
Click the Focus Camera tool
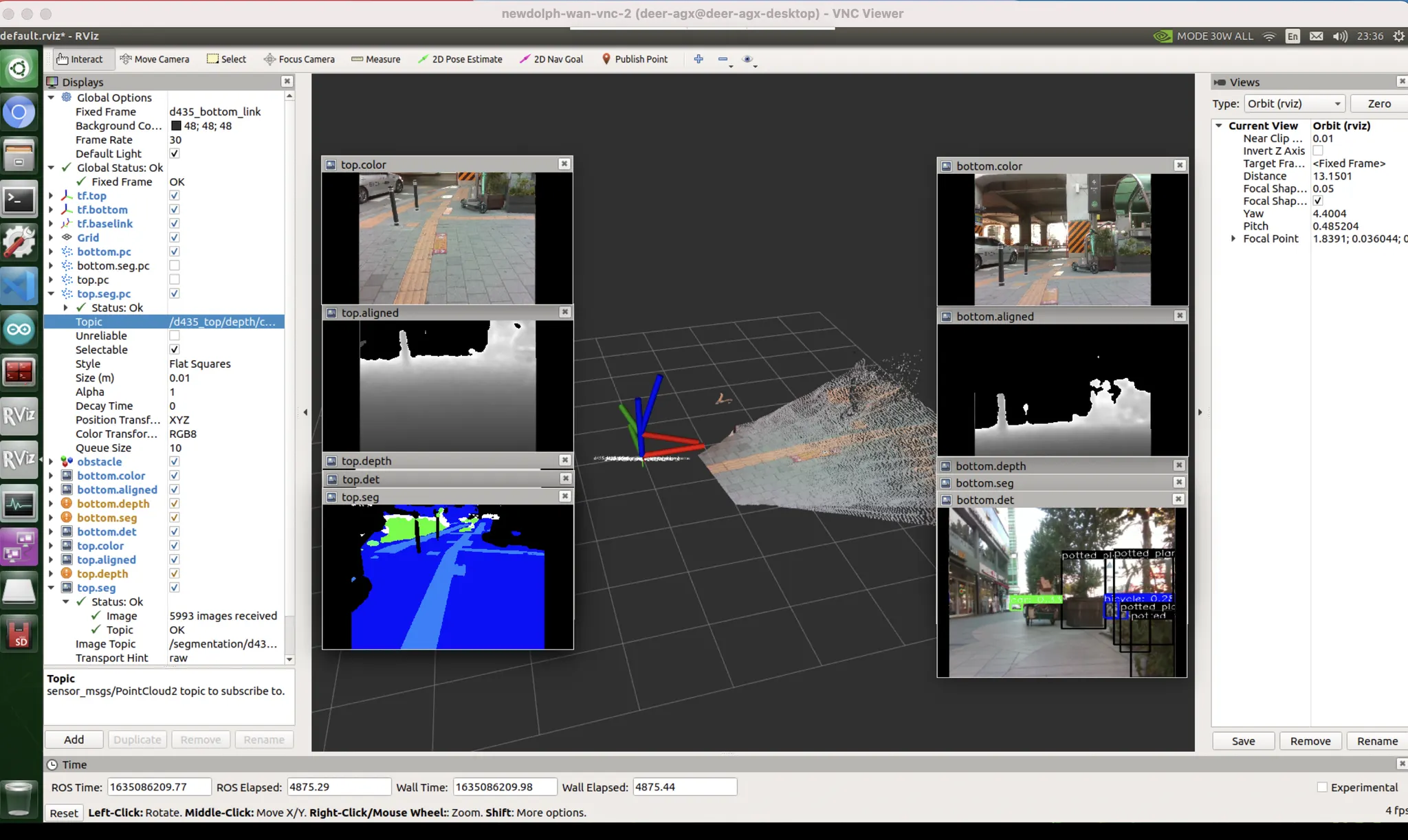299,59
